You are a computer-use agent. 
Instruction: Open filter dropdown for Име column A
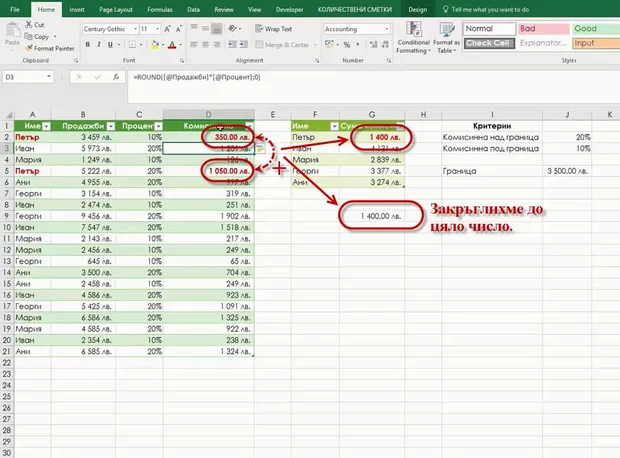(46, 126)
